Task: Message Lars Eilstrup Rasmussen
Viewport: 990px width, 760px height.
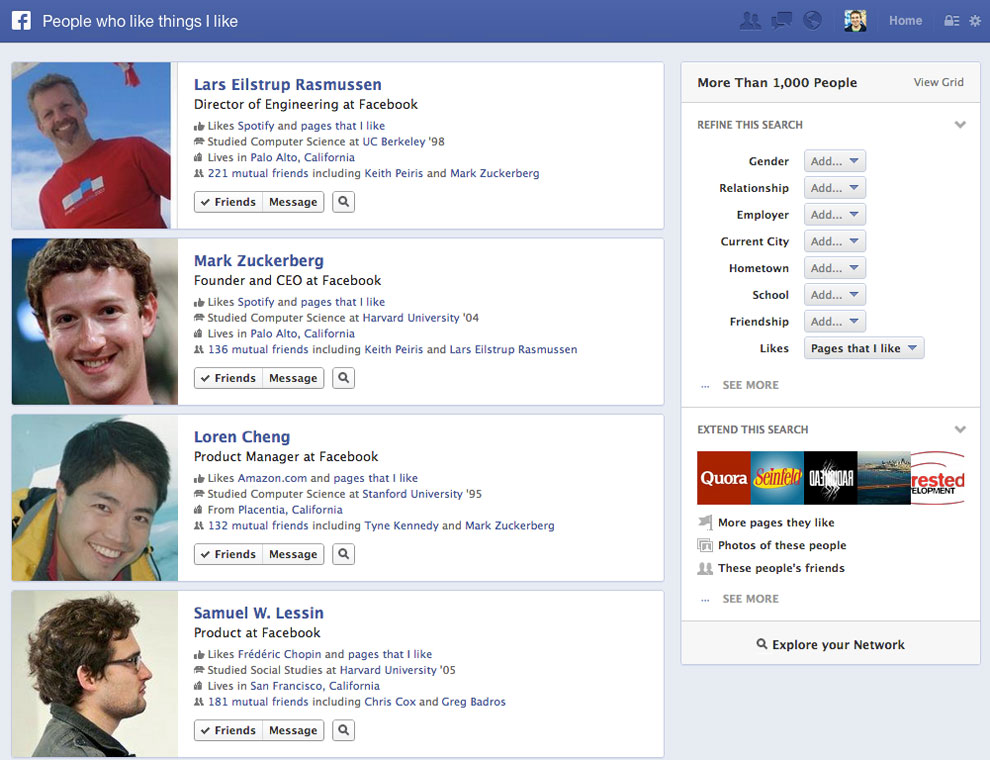Action: [293, 202]
